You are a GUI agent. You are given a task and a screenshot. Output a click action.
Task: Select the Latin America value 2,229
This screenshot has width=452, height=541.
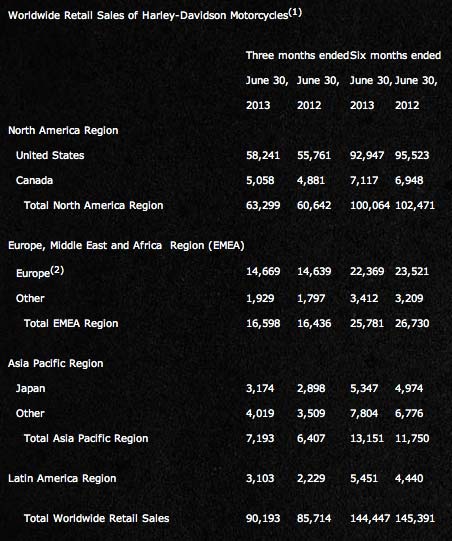(311, 479)
